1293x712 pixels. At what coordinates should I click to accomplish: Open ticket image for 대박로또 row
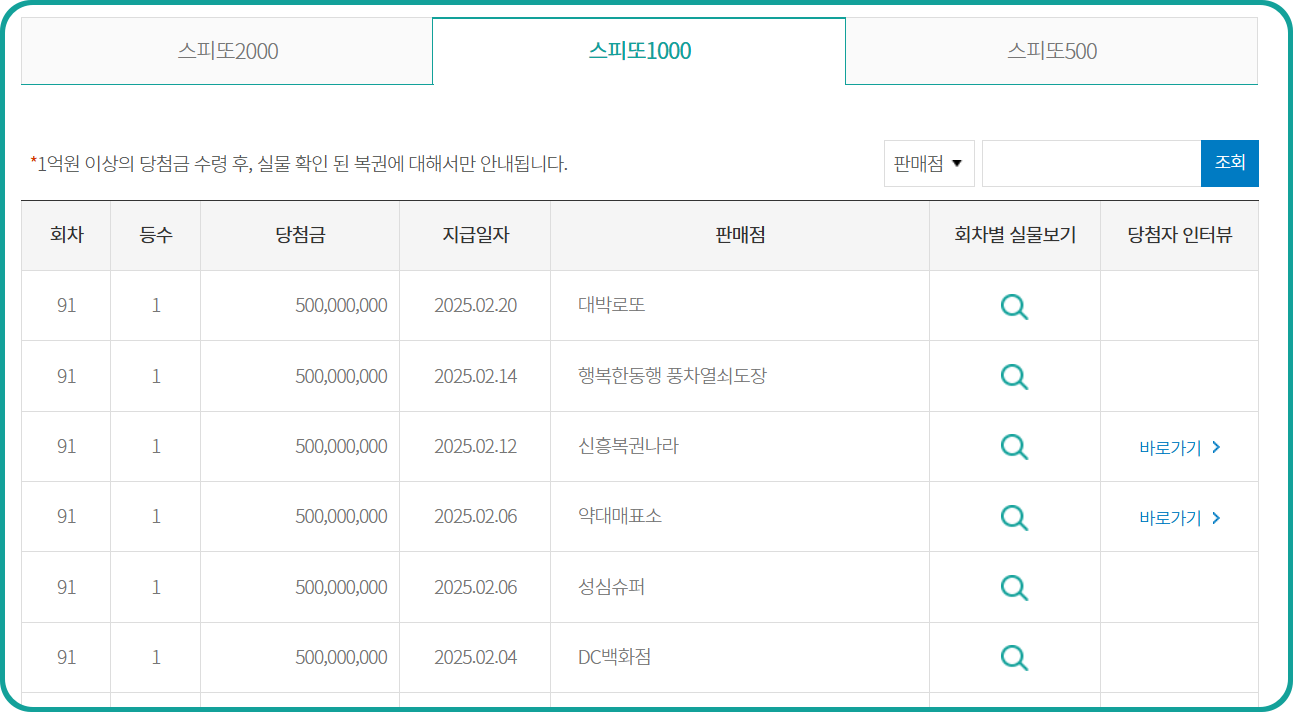point(1014,307)
